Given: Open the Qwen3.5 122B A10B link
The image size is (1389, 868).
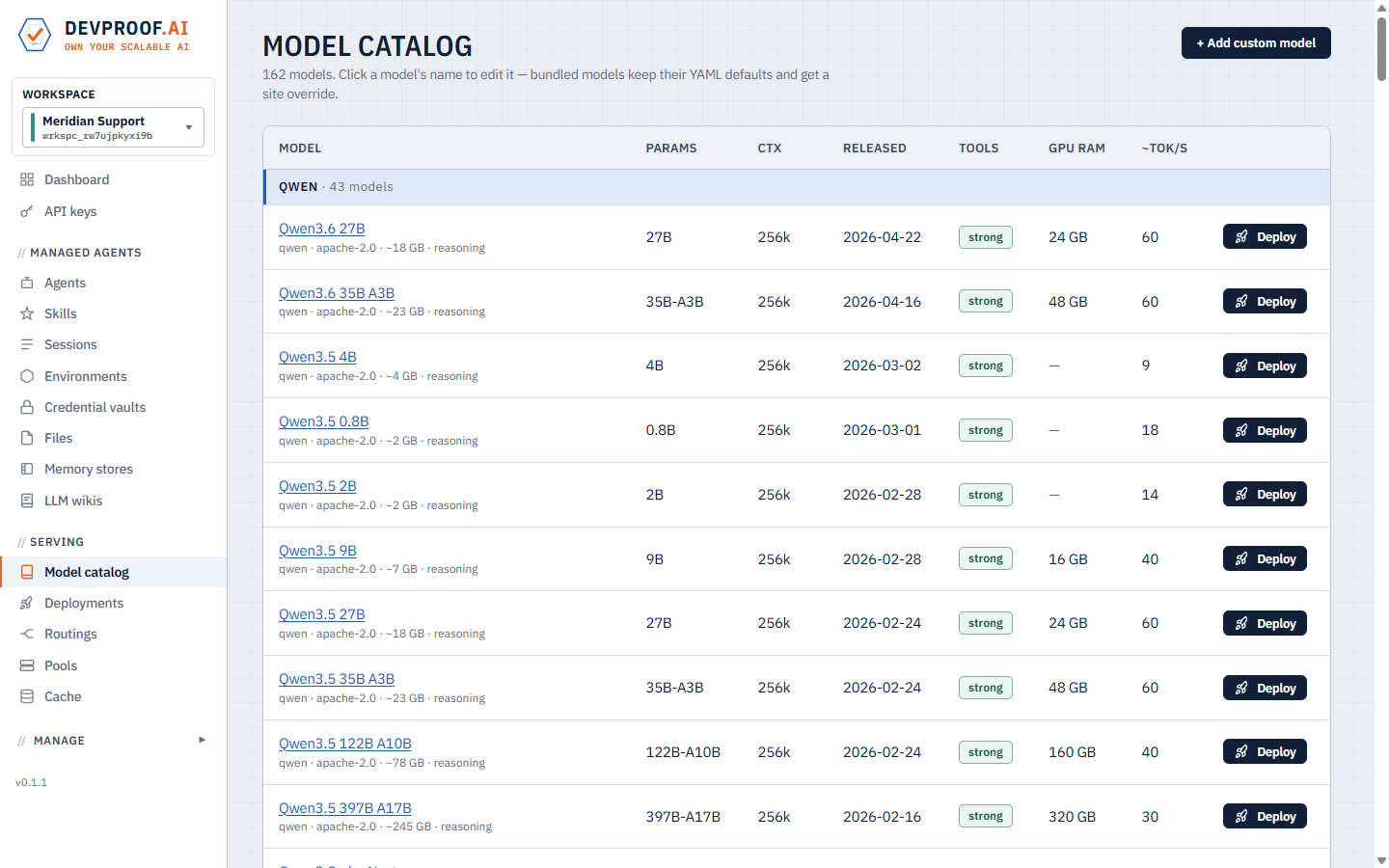Looking at the screenshot, I should click(345, 744).
